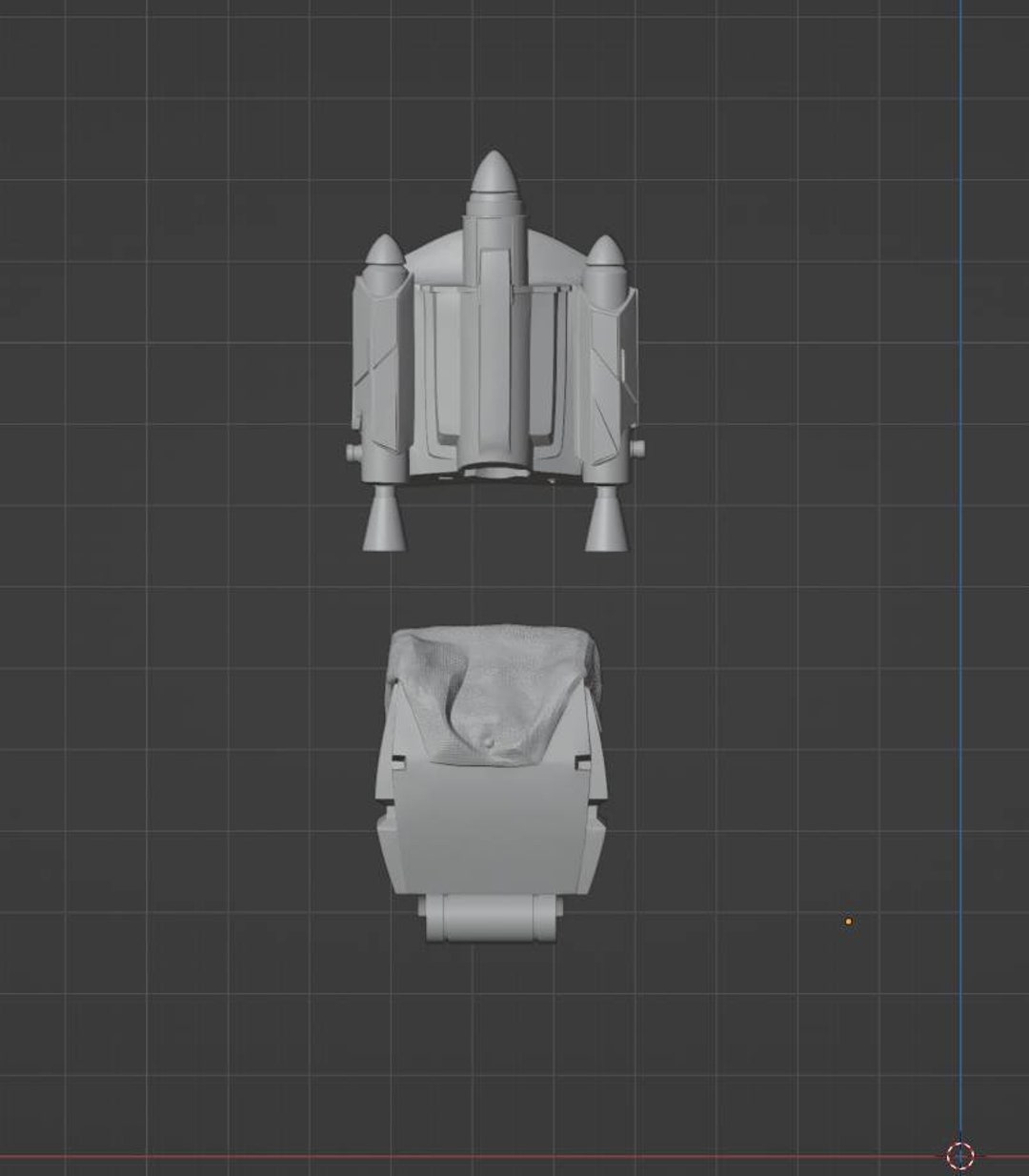This screenshot has height=1176, width=1029.
Task: Click the backpack's left strap notch
Action: click(398, 760)
